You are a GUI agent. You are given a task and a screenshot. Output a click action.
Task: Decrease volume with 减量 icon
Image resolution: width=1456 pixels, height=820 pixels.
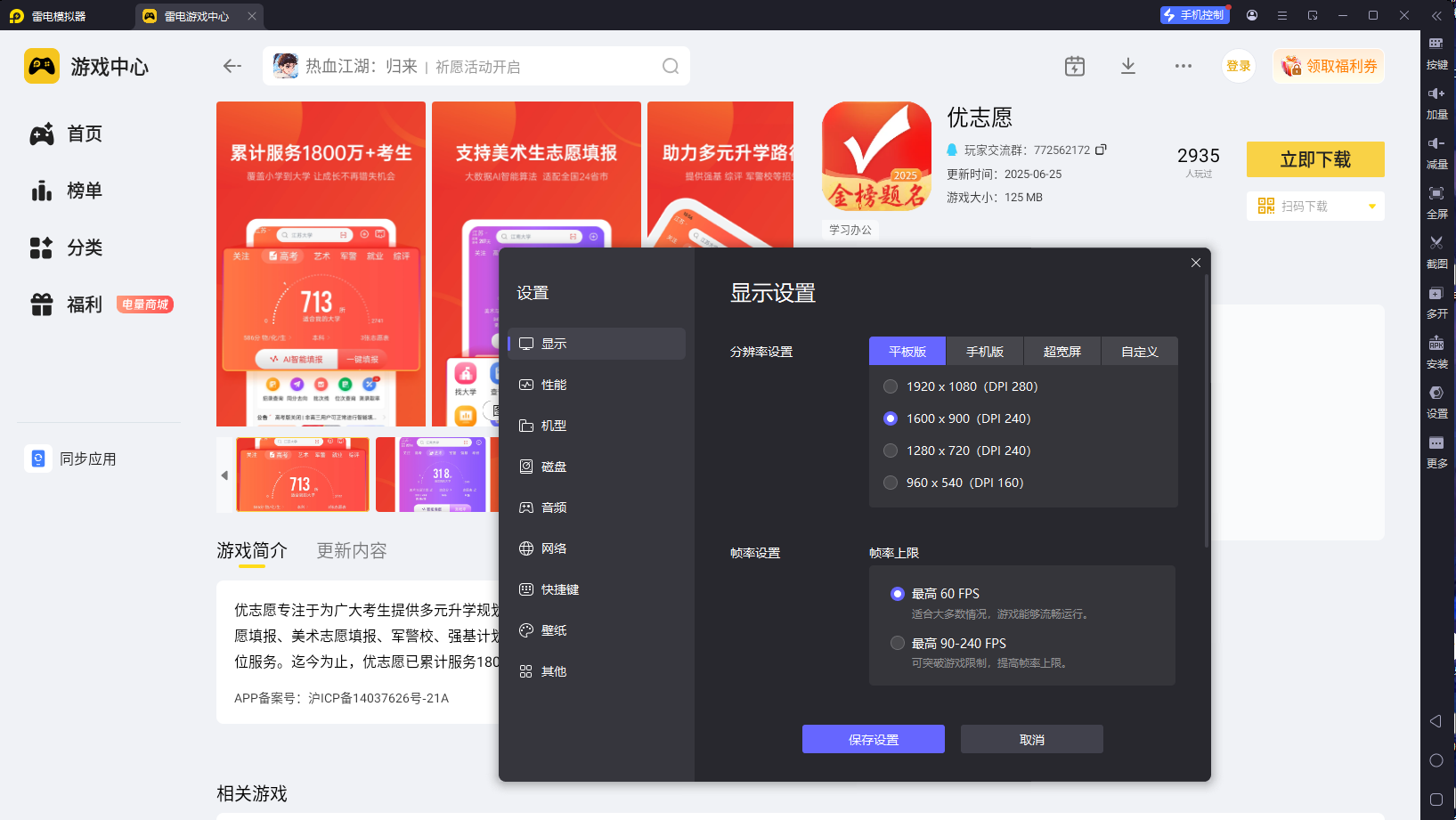coord(1436,143)
